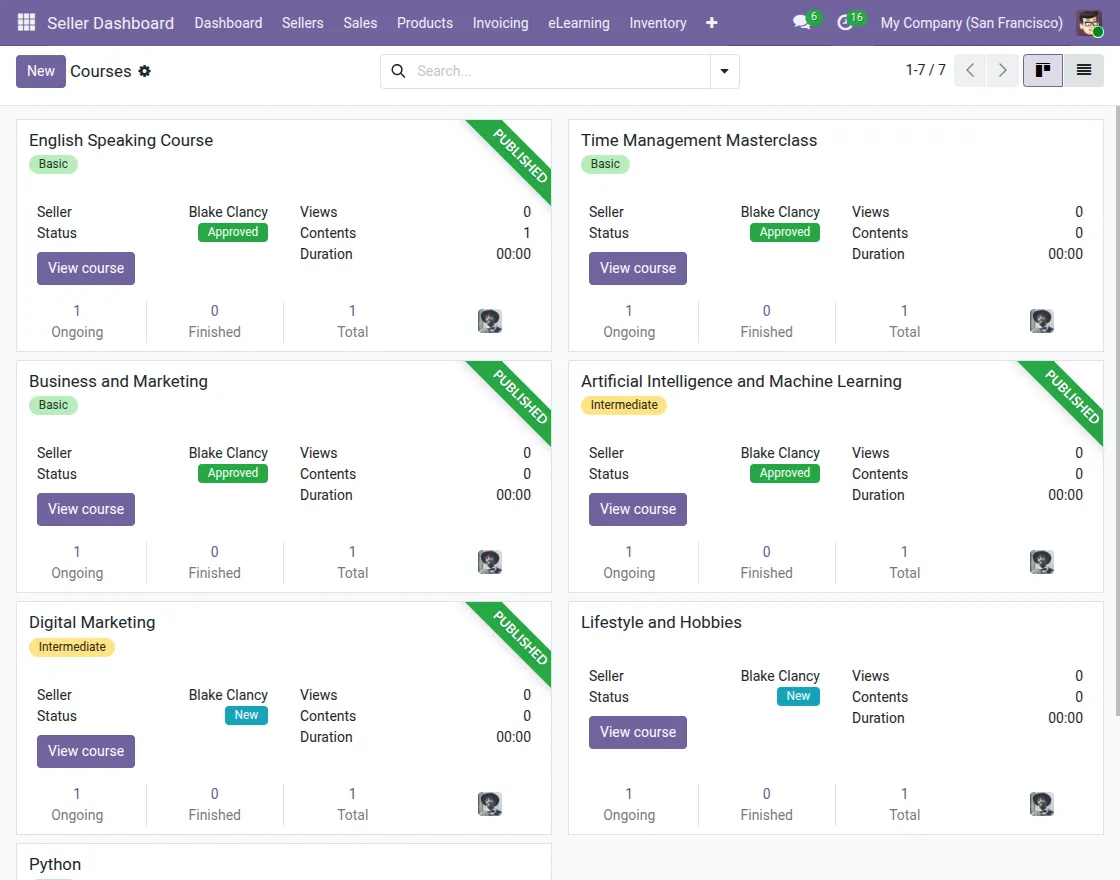Expand the search options dropdown
This screenshot has height=880, width=1120.
click(x=724, y=71)
